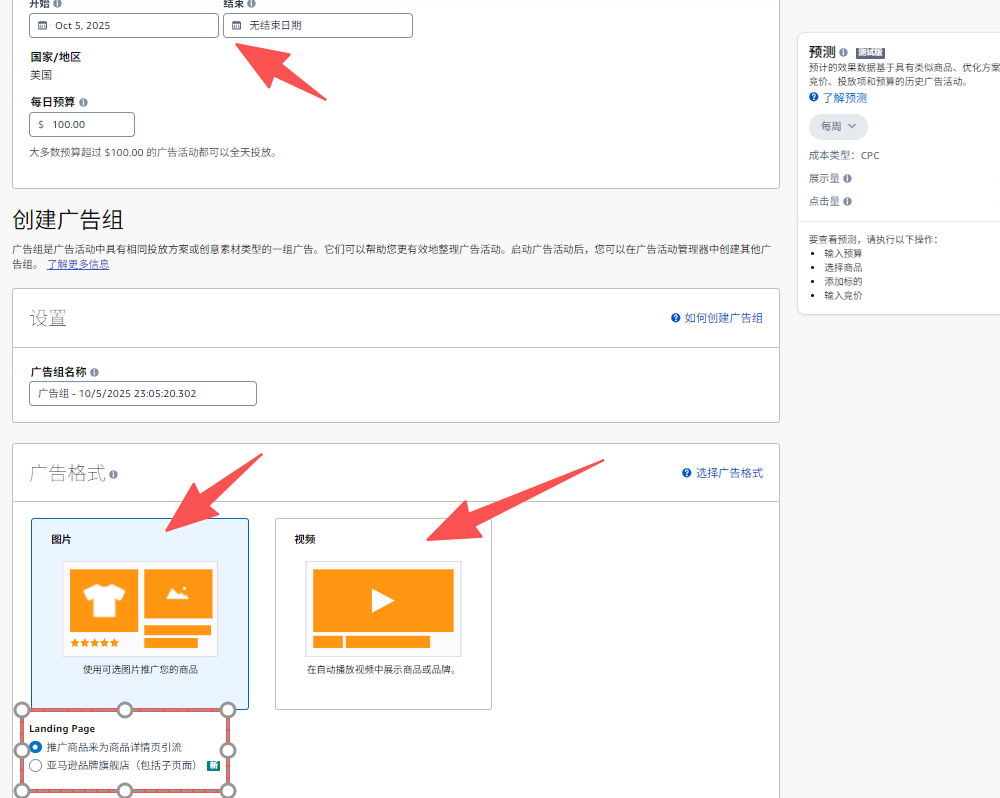1000x798 pixels.
Task: Click the info icon next to 点击量
Action: 847,201
